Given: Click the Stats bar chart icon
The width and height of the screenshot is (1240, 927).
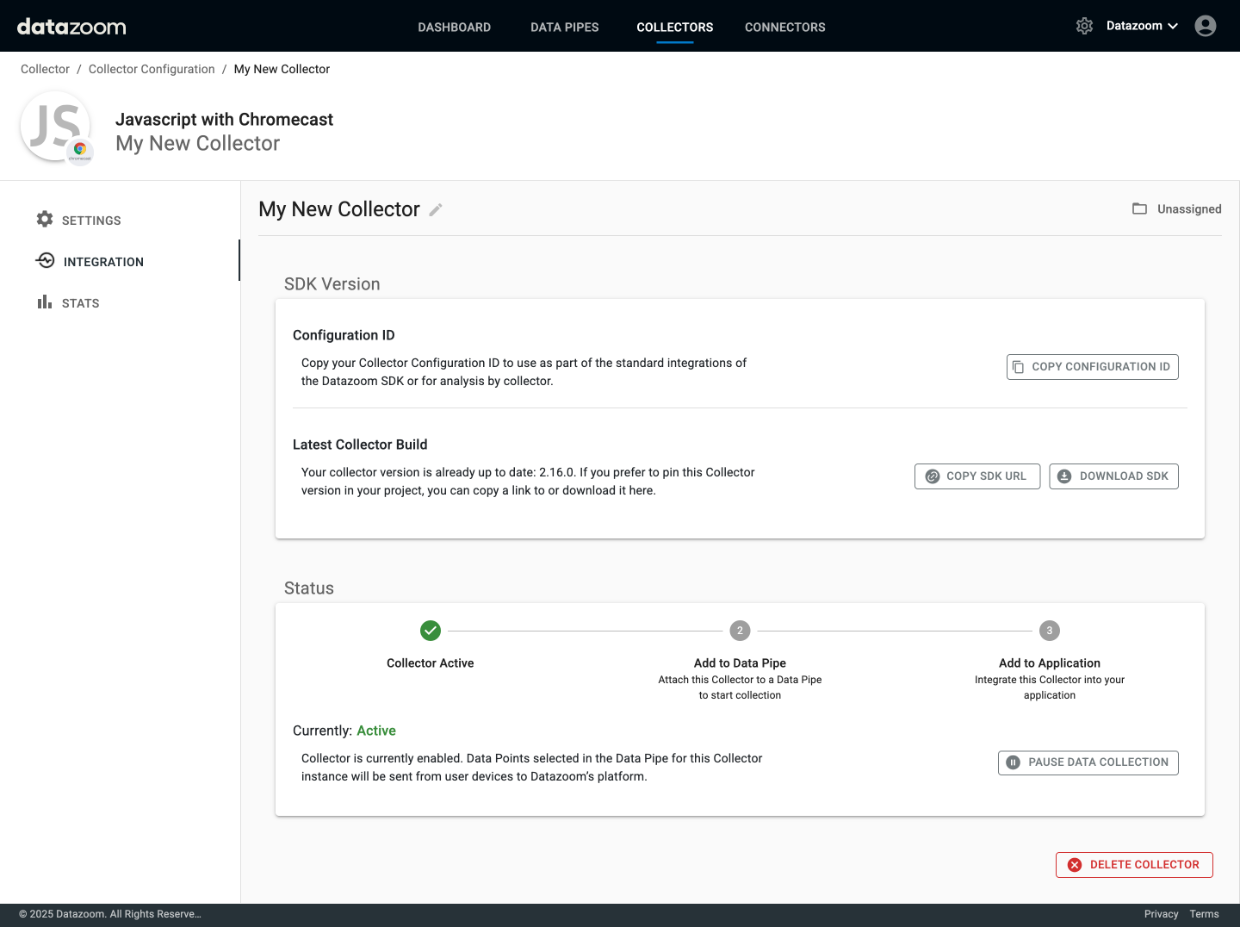Looking at the screenshot, I should 45,302.
